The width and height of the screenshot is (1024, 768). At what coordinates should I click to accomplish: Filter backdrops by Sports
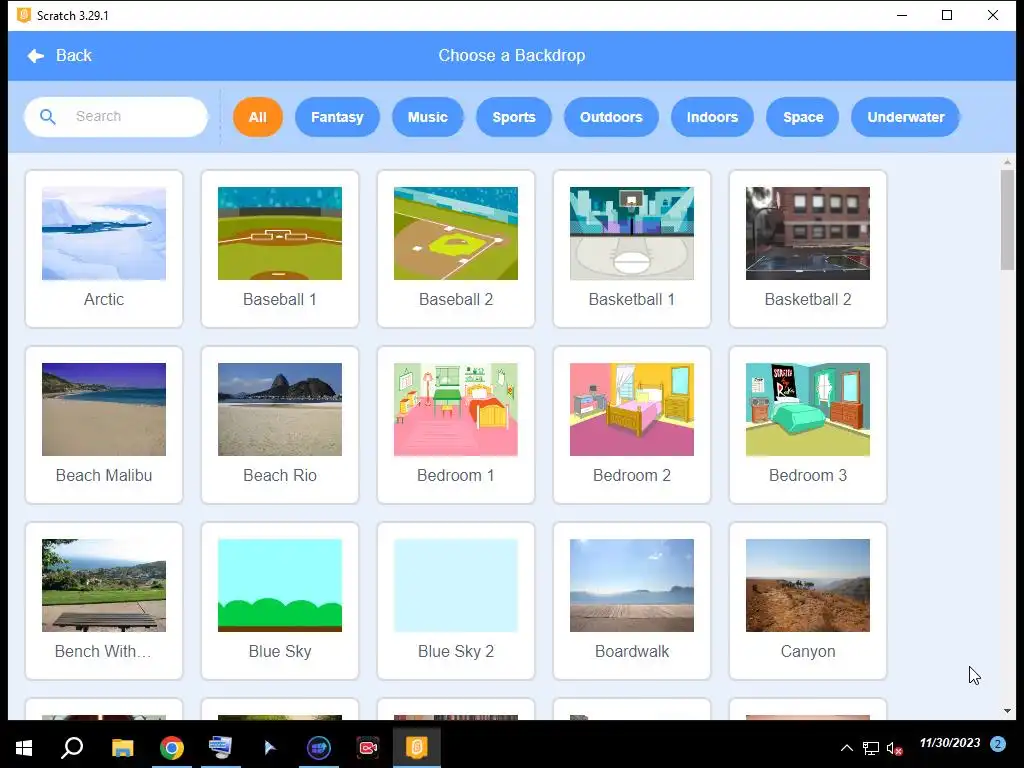[513, 117]
